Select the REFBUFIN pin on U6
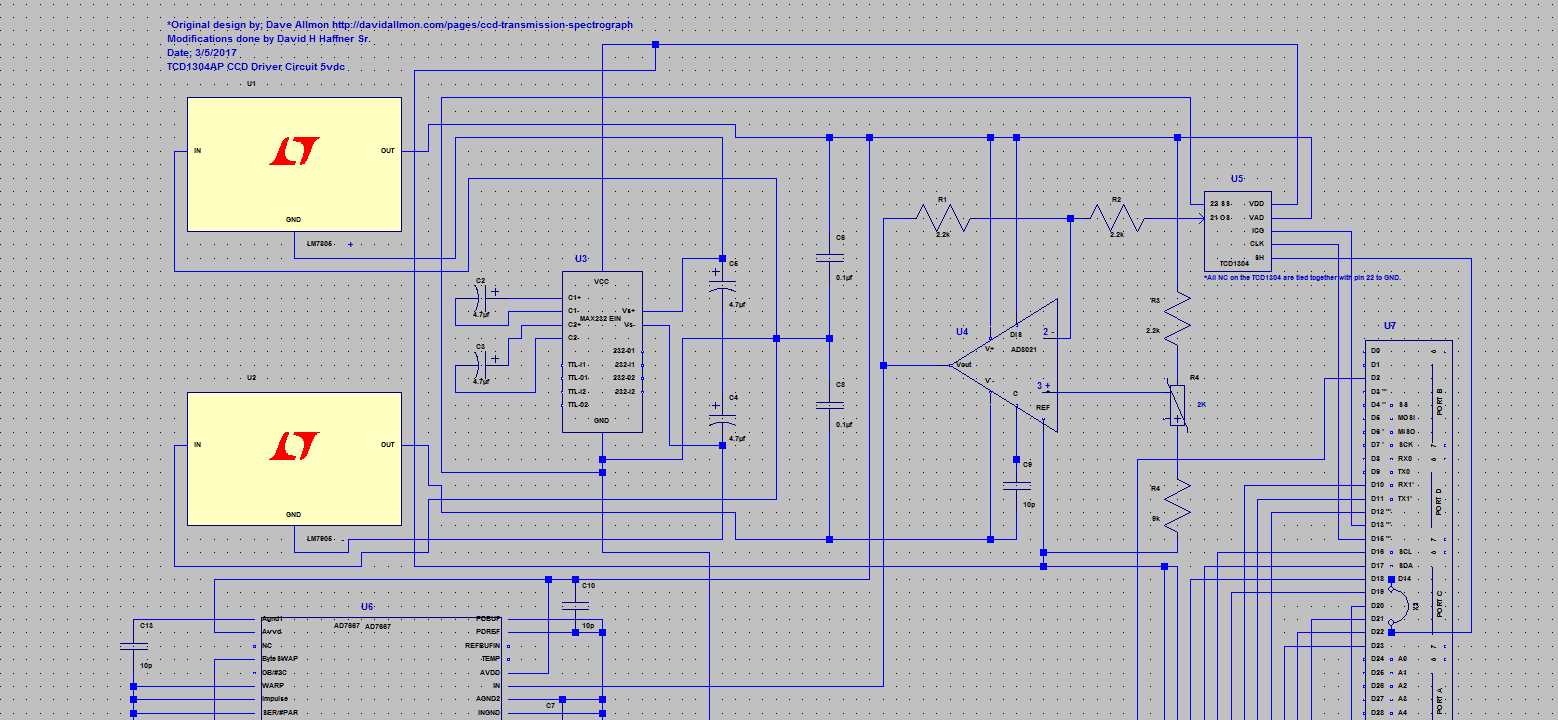 point(483,646)
